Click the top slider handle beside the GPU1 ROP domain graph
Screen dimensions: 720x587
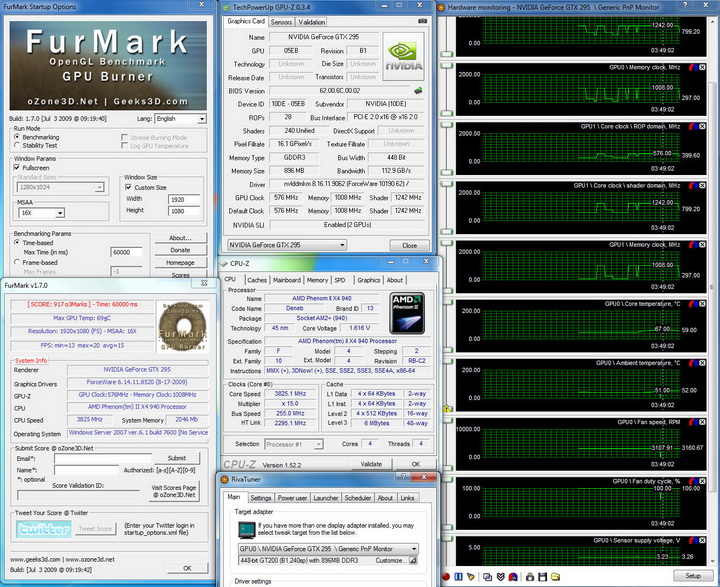pos(446,125)
